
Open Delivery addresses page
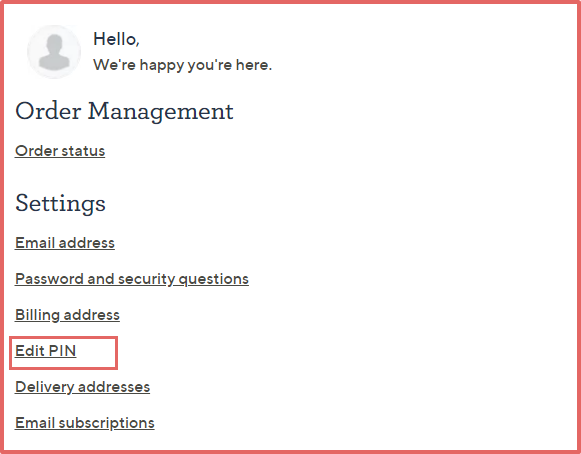[x=82, y=387]
